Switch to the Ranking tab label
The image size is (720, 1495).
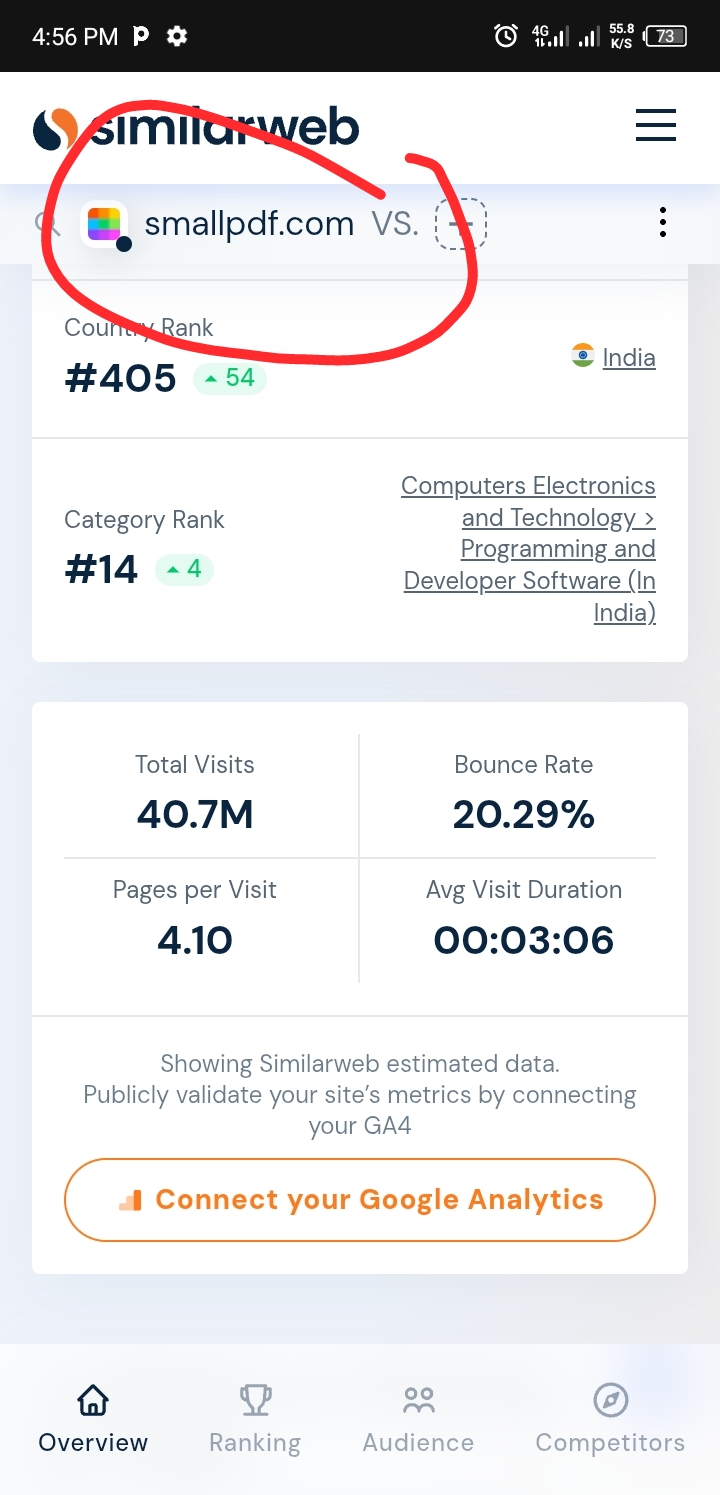pyautogui.click(x=255, y=1443)
